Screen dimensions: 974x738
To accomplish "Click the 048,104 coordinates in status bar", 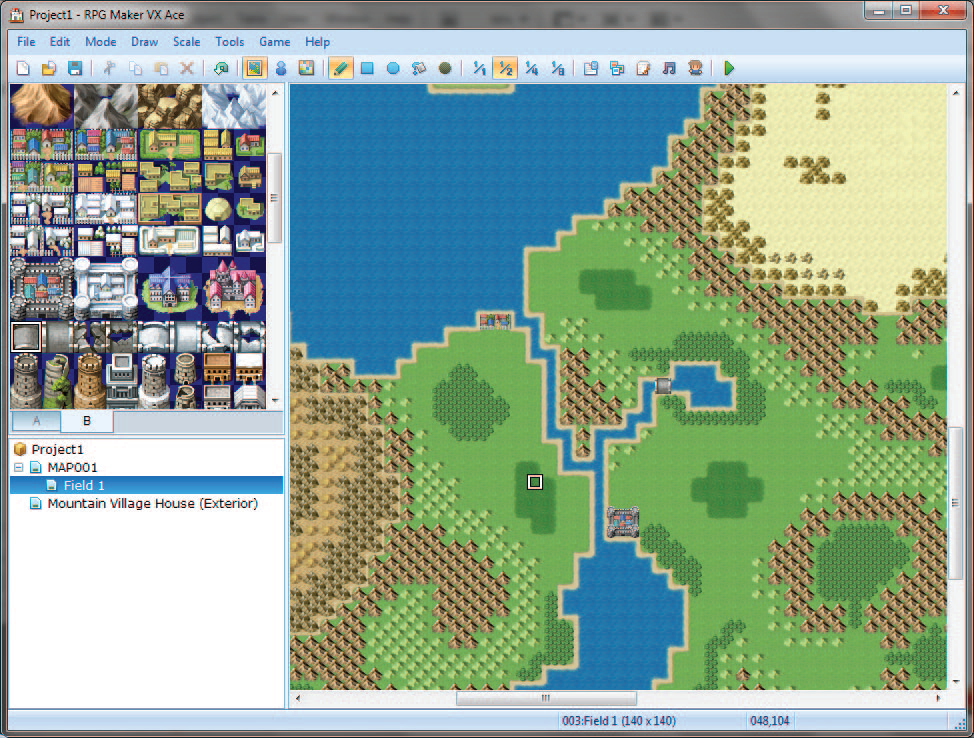I will [770, 721].
